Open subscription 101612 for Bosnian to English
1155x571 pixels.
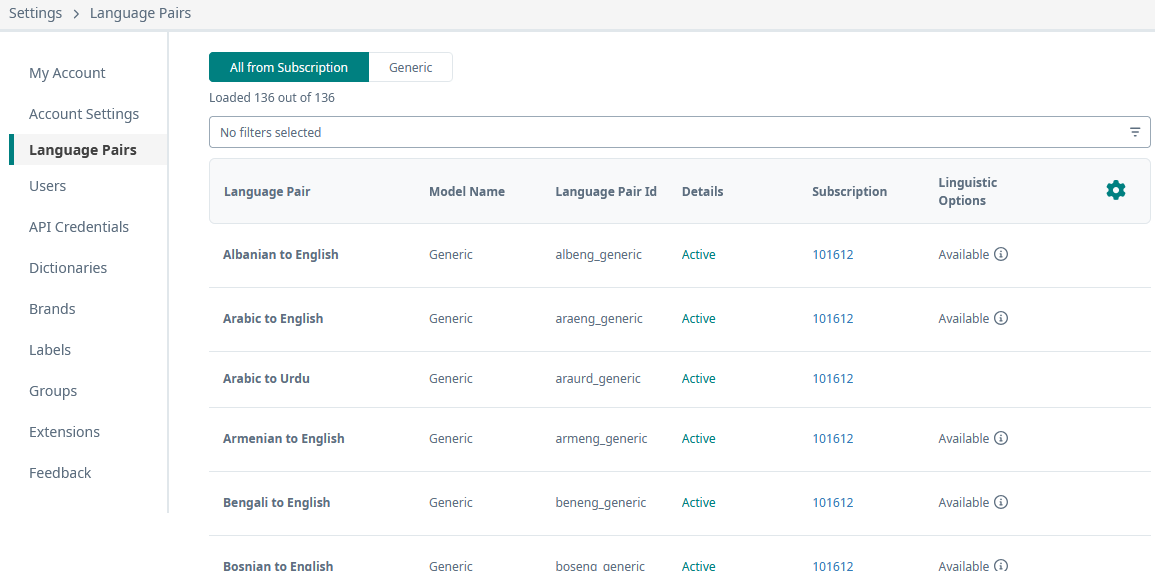click(832, 566)
